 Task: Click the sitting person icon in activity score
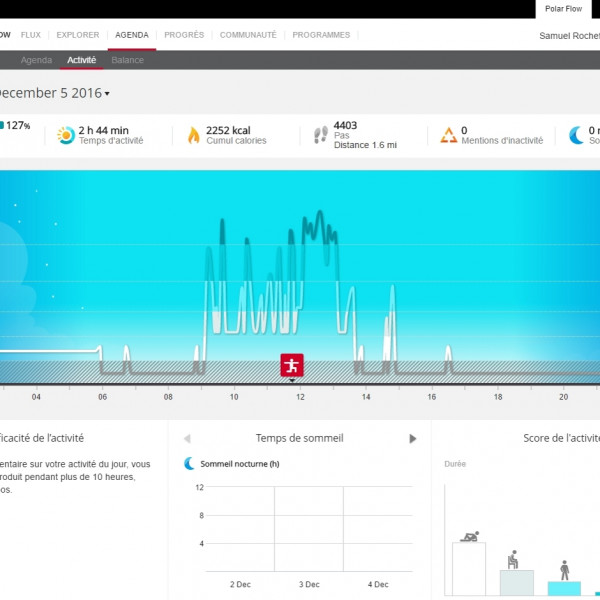pos(514,559)
